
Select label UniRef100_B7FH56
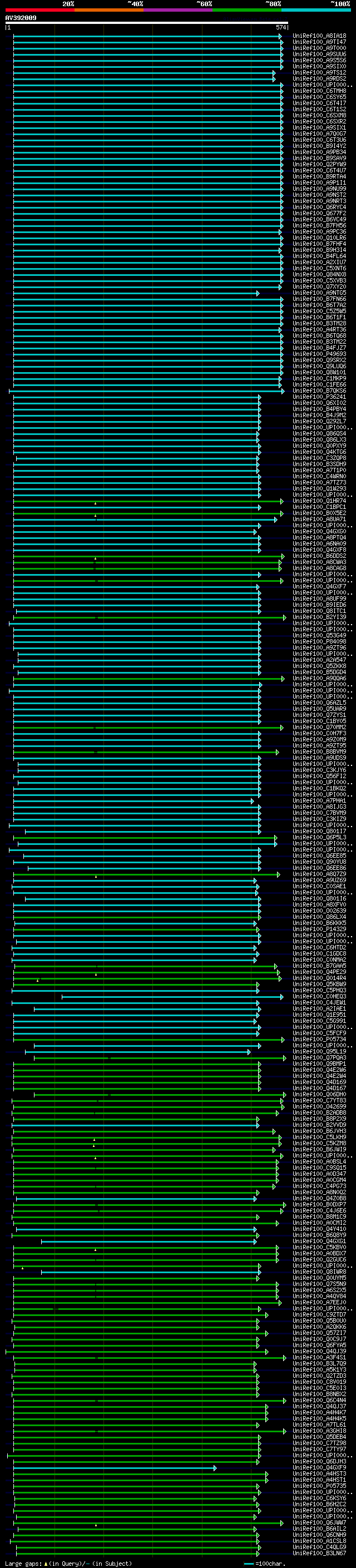(x=319, y=225)
